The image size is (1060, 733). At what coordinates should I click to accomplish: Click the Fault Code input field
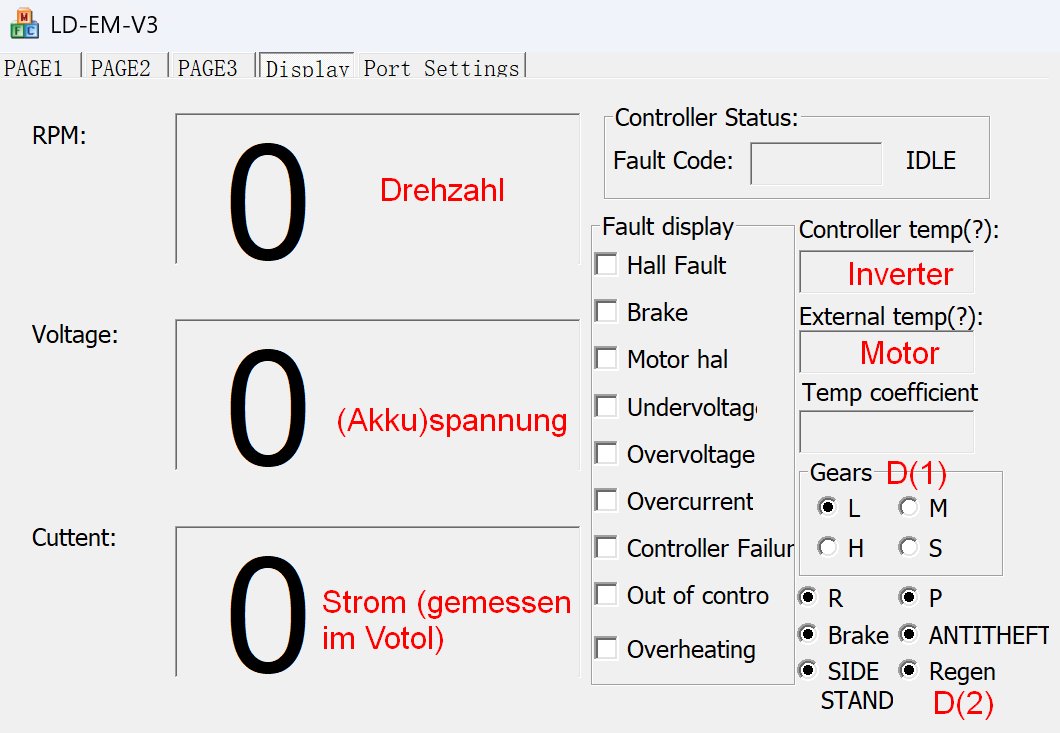click(x=816, y=163)
